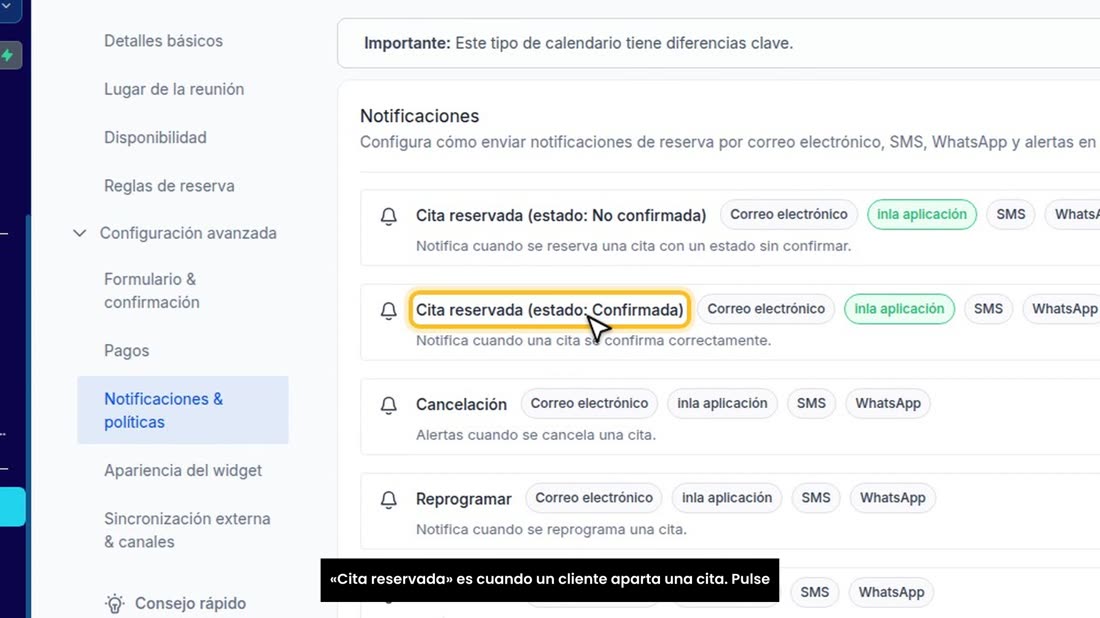The width and height of the screenshot is (1100, 618).
Task: Click the lightbulb icon next to Consejo rápido
Action: coord(114,603)
